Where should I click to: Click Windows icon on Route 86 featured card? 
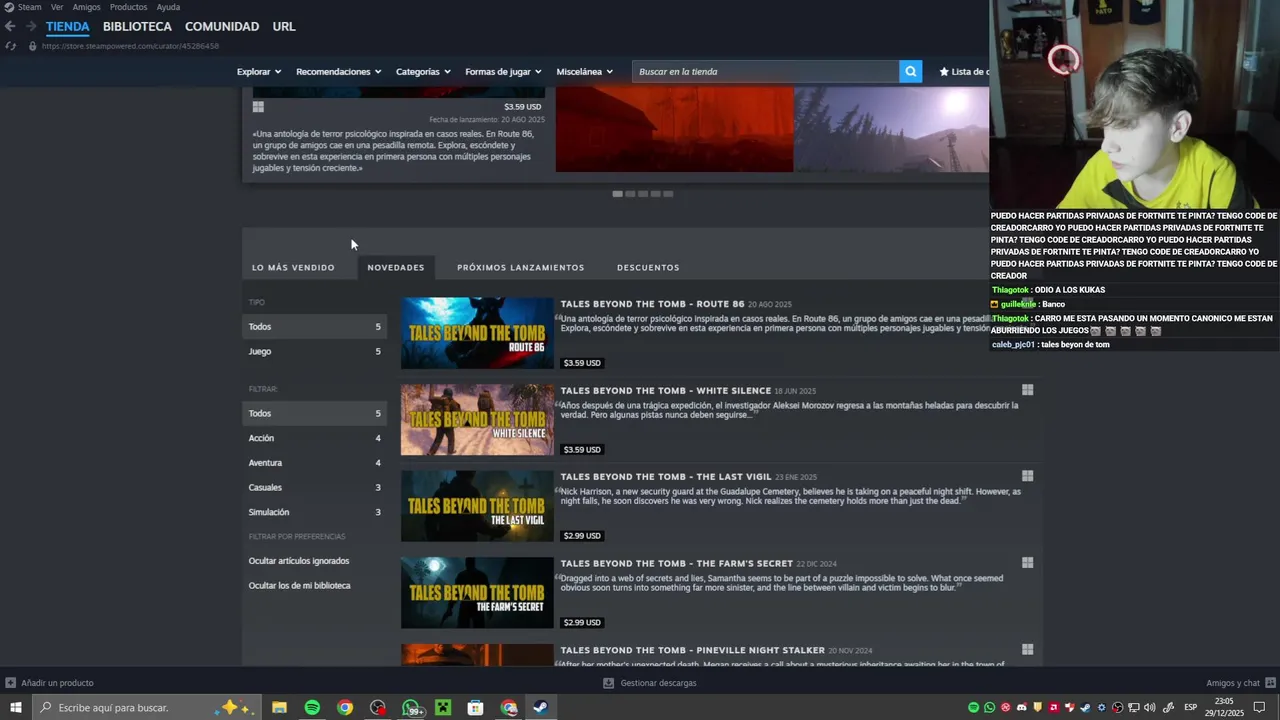click(258, 107)
